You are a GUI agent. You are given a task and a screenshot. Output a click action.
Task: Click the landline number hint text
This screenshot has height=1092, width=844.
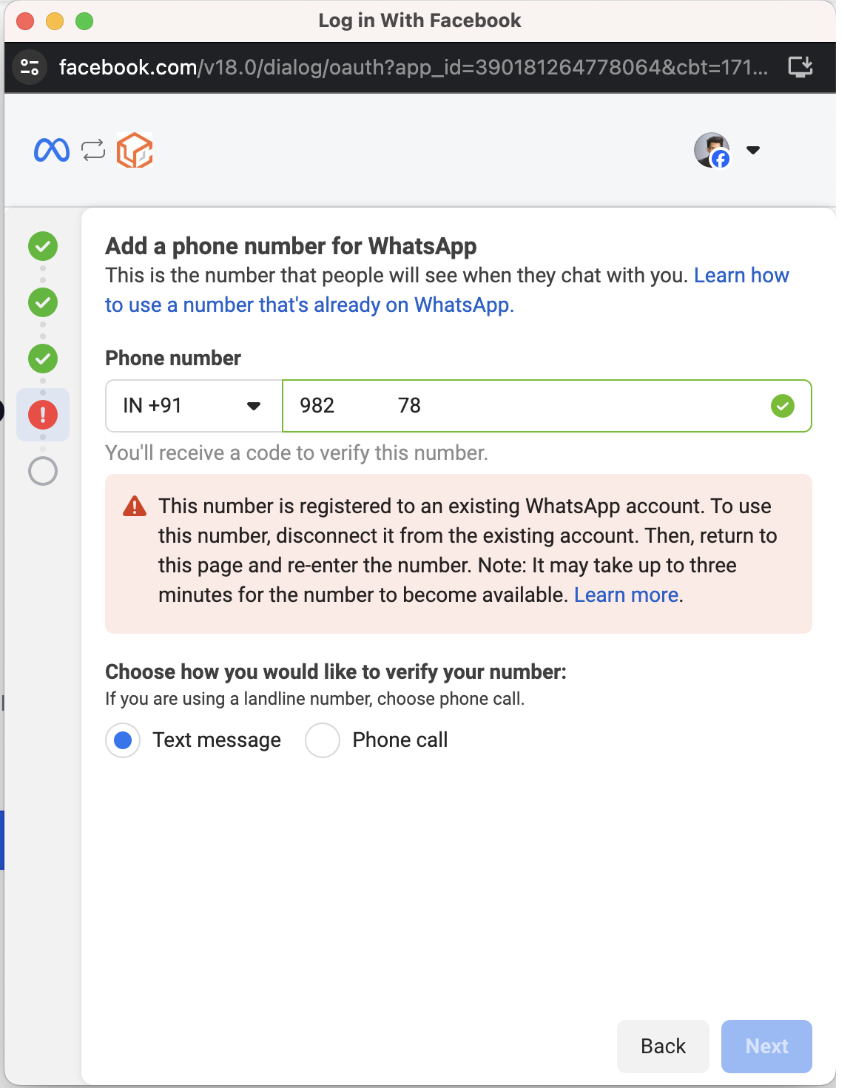(x=315, y=699)
